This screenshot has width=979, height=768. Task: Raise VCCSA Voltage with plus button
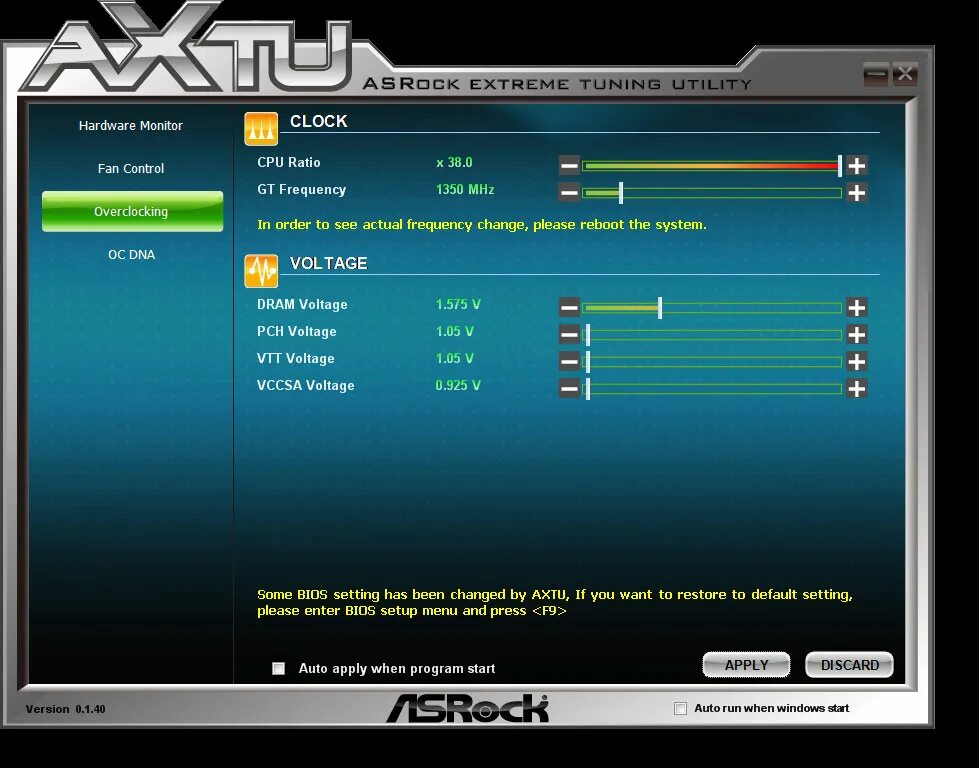(x=857, y=388)
